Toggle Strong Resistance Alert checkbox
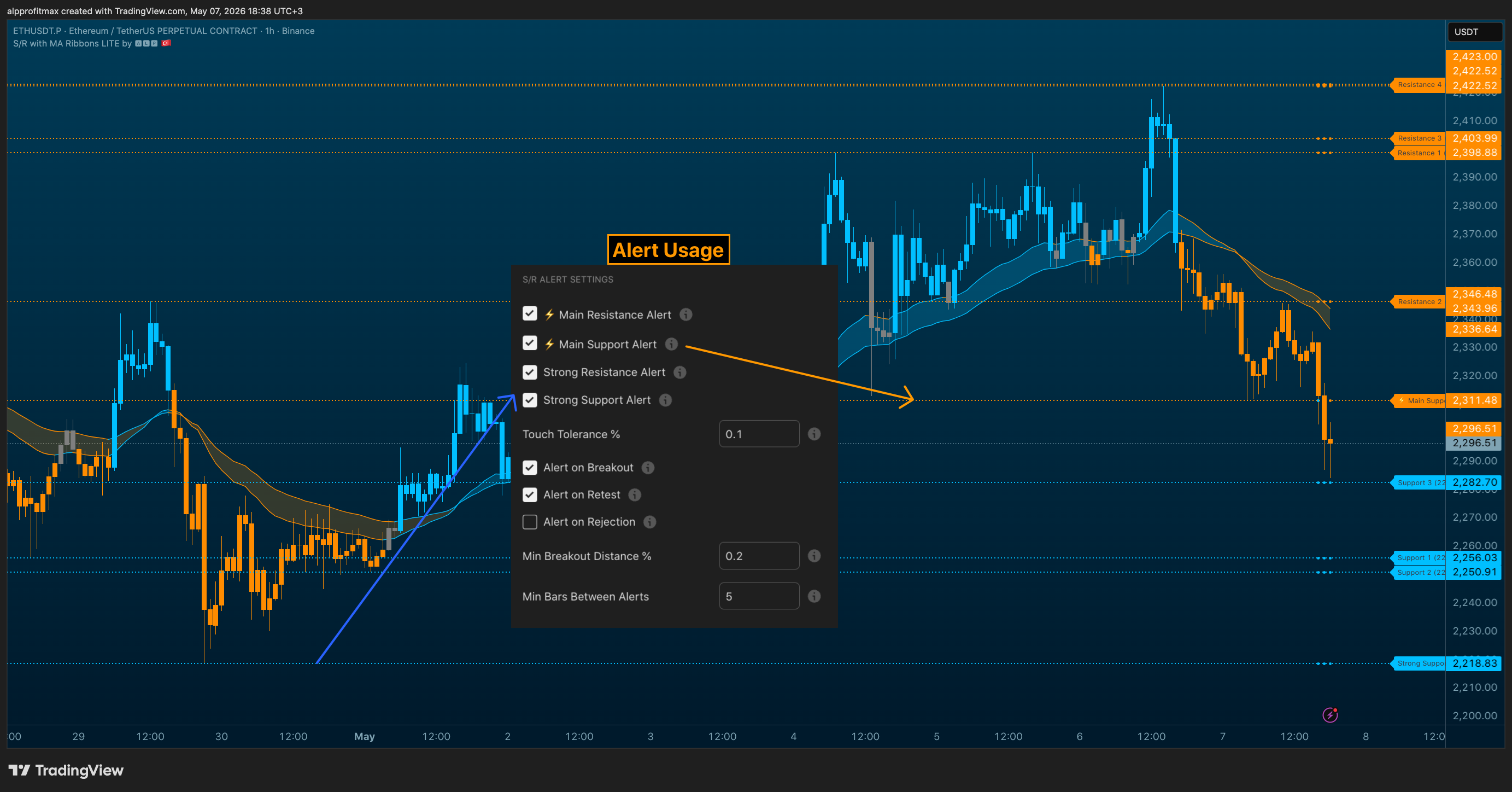The image size is (1512, 792). (x=530, y=372)
